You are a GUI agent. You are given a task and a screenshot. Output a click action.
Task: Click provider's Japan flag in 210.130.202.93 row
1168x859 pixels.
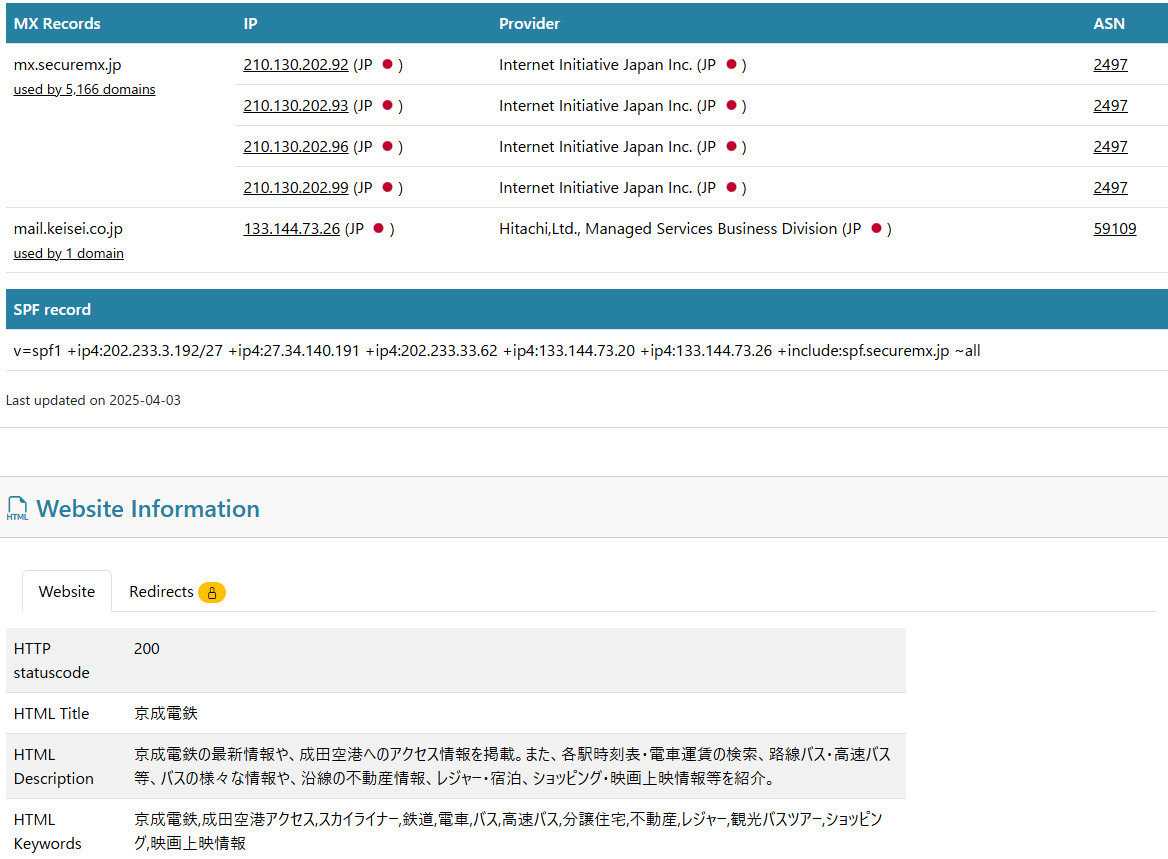[731, 106]
